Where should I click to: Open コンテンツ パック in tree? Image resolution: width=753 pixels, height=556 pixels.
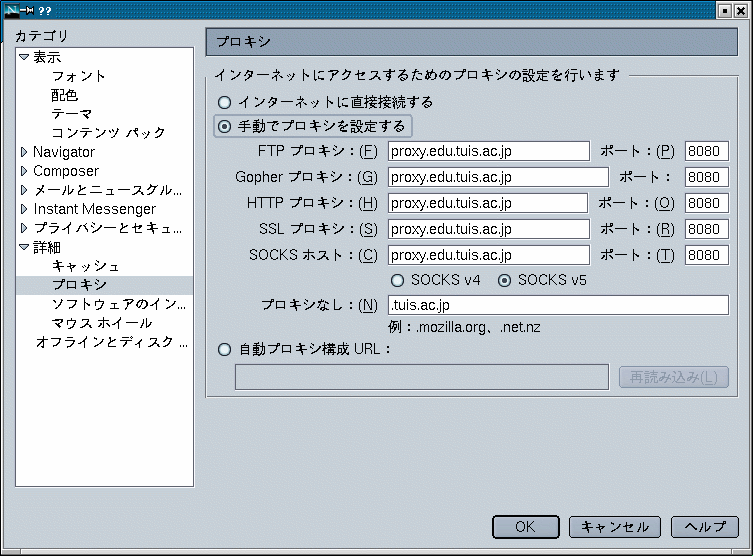pos(108,133)
